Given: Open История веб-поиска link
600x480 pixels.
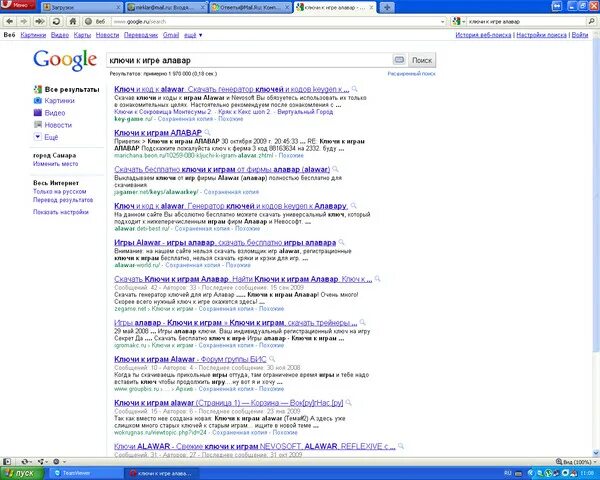Looking at the screenshot, I should [483, 35].
